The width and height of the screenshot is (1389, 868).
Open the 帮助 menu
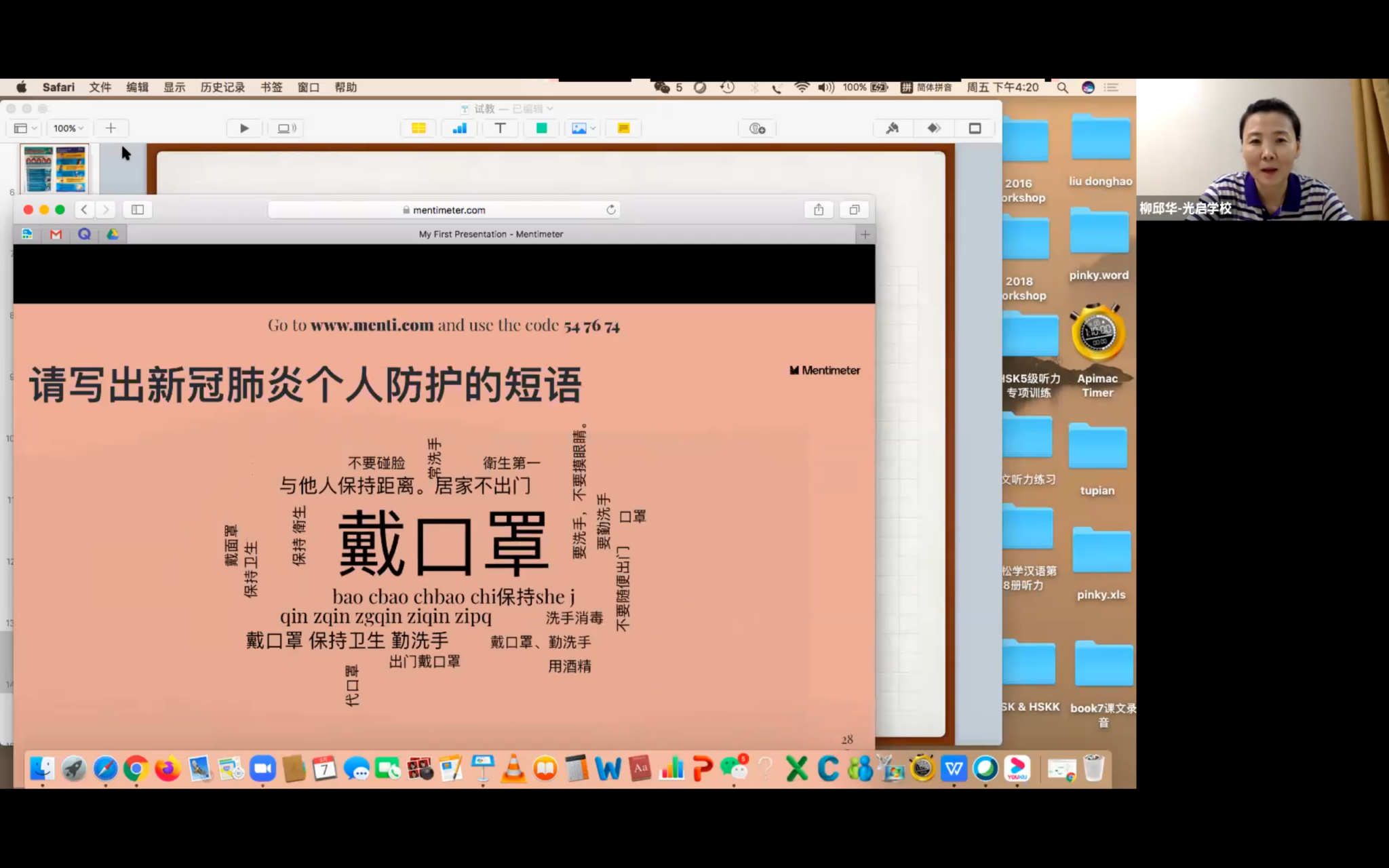coord(345,87)
